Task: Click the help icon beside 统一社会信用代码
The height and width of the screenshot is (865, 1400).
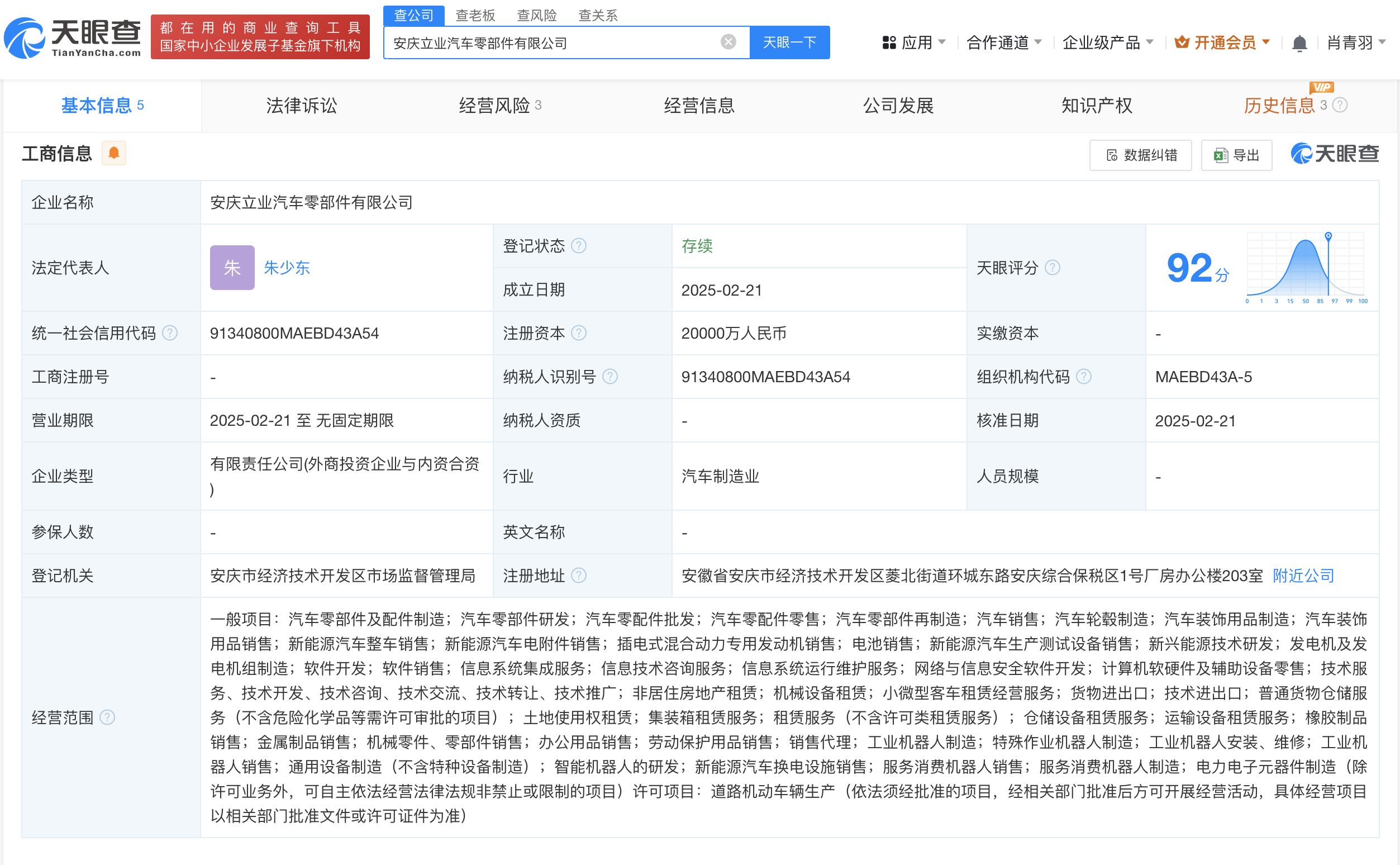Action: click(x=170, y=333)
